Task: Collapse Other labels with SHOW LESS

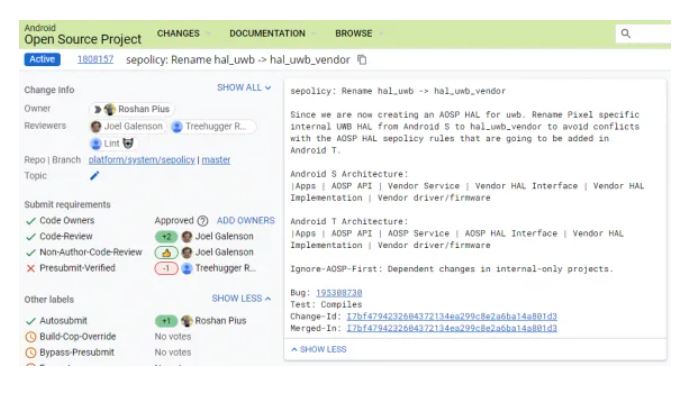Action: pyautogui.click(x=241, y=298)
